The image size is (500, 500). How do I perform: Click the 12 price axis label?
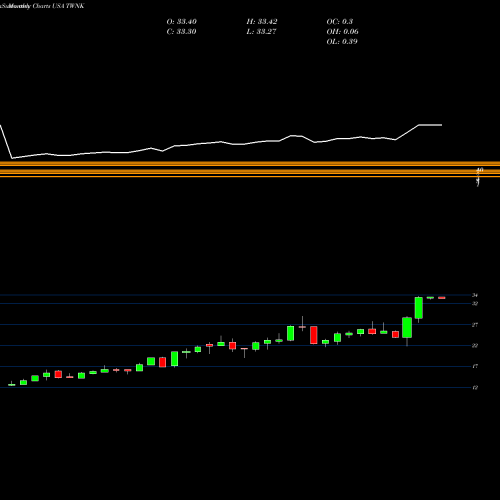coord(475,387)
